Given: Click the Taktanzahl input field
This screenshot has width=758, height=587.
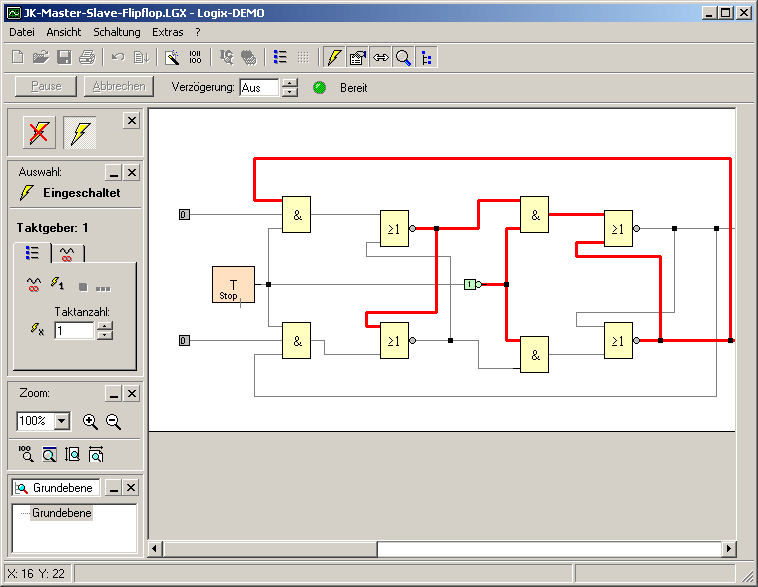Looking at the screenshot, I should point(74,330).
